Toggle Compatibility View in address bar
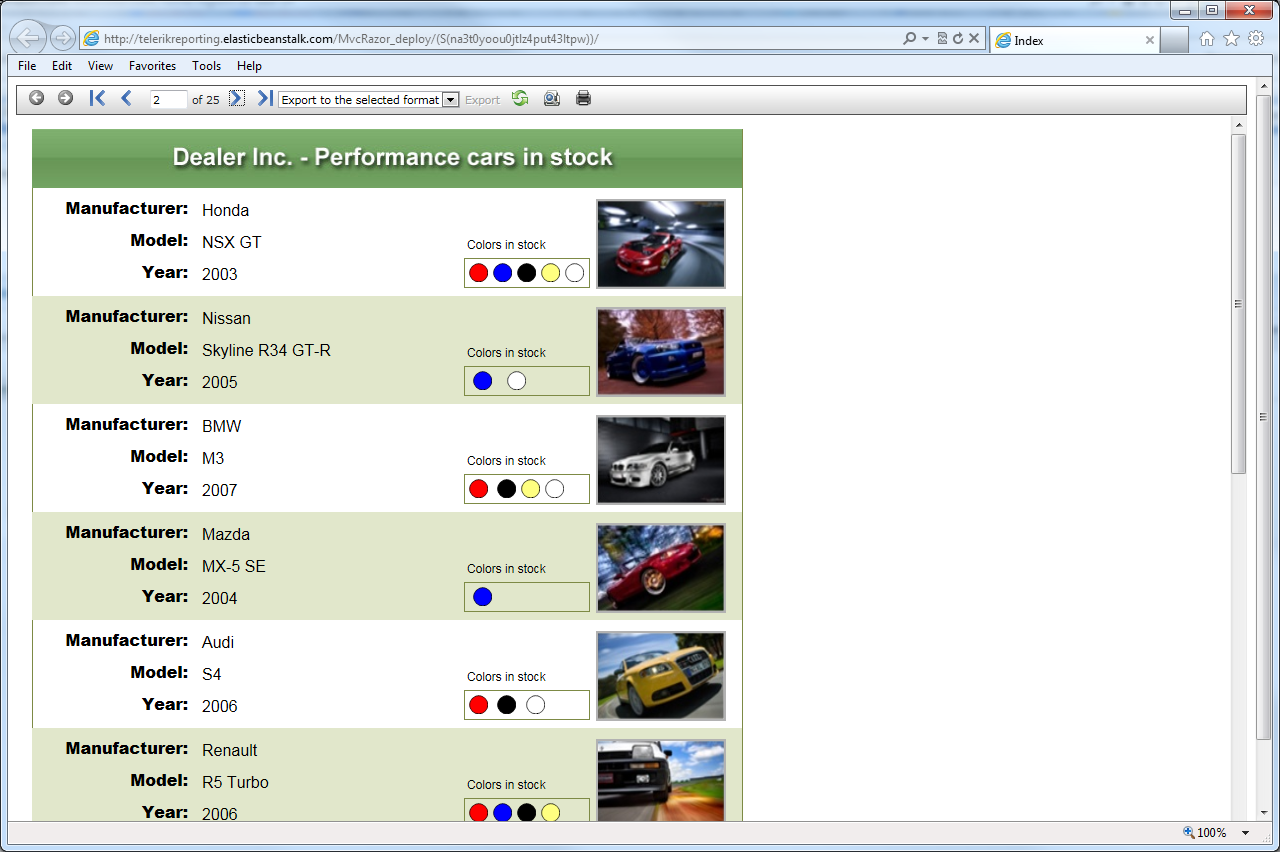Image resolution: width=1280 pixels, height=852 pixels. coord(942,39)
